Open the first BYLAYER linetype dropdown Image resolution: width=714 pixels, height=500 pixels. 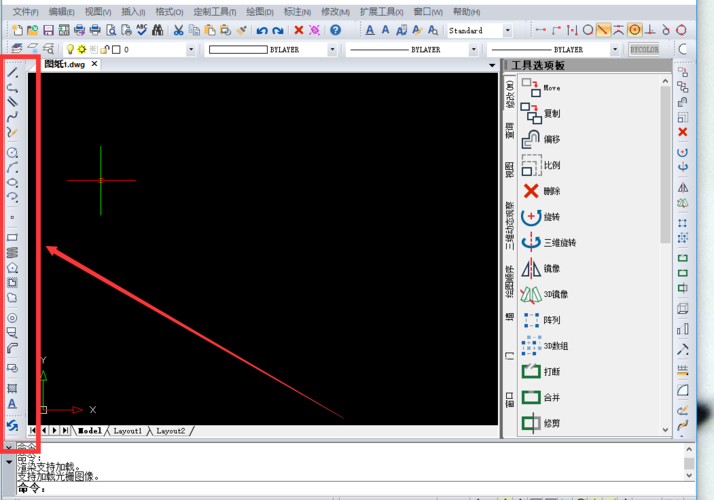click(x=474, y=49)
